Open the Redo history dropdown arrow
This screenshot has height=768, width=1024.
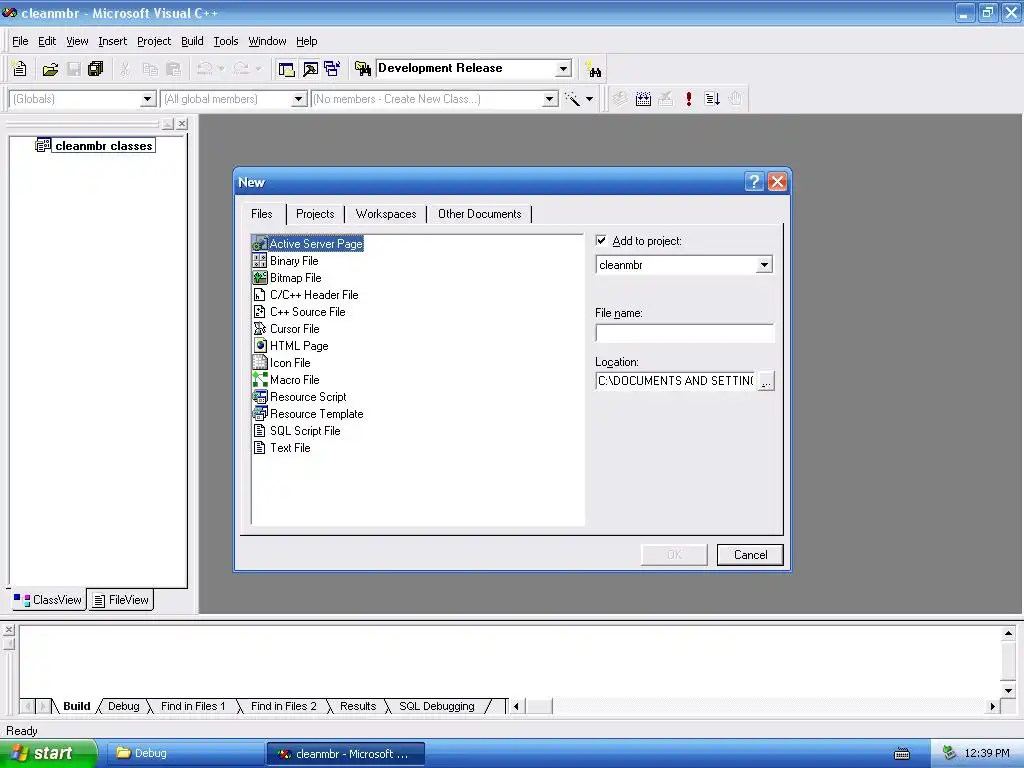pos(258,69)
